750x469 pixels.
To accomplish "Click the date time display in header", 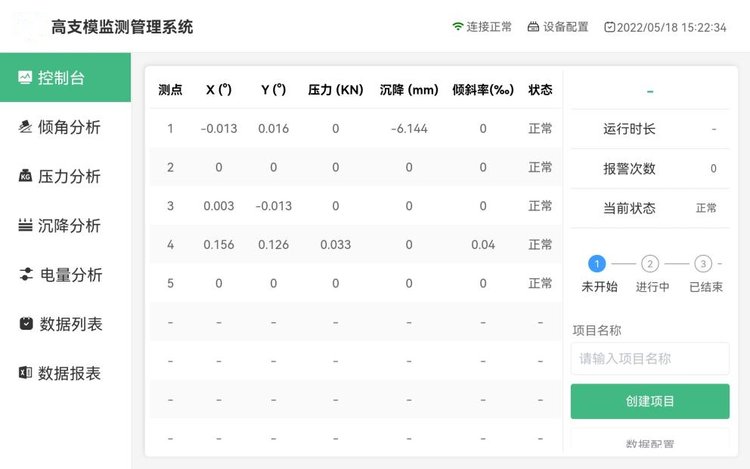I will tap(665, 27).
